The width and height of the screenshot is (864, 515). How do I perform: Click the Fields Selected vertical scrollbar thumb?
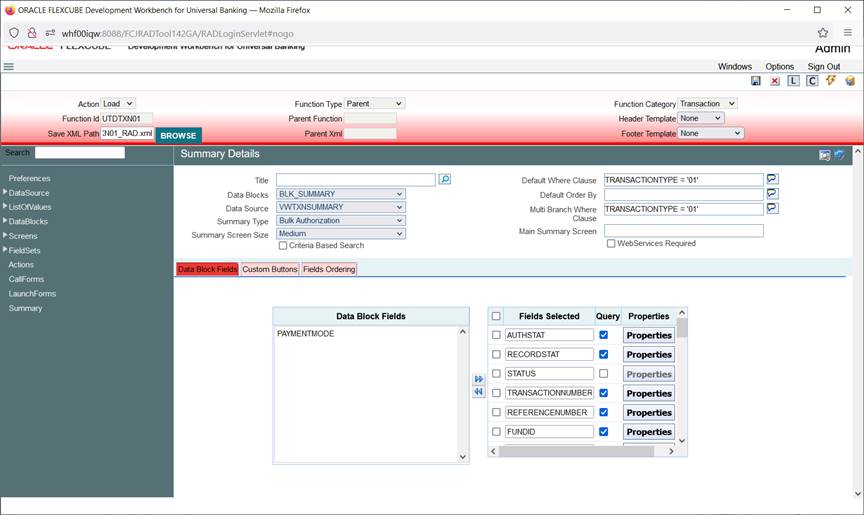[x=682, y=328]
